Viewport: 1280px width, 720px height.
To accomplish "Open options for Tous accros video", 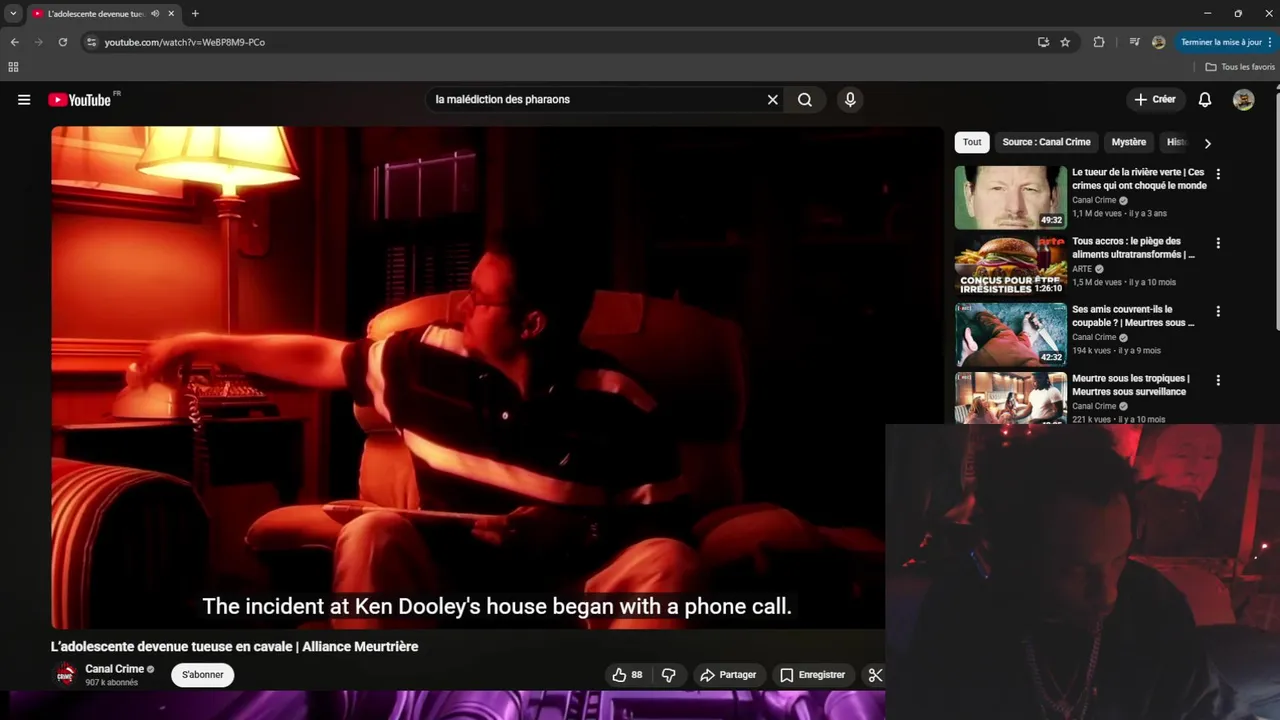I will click(x=1218, y=243).
